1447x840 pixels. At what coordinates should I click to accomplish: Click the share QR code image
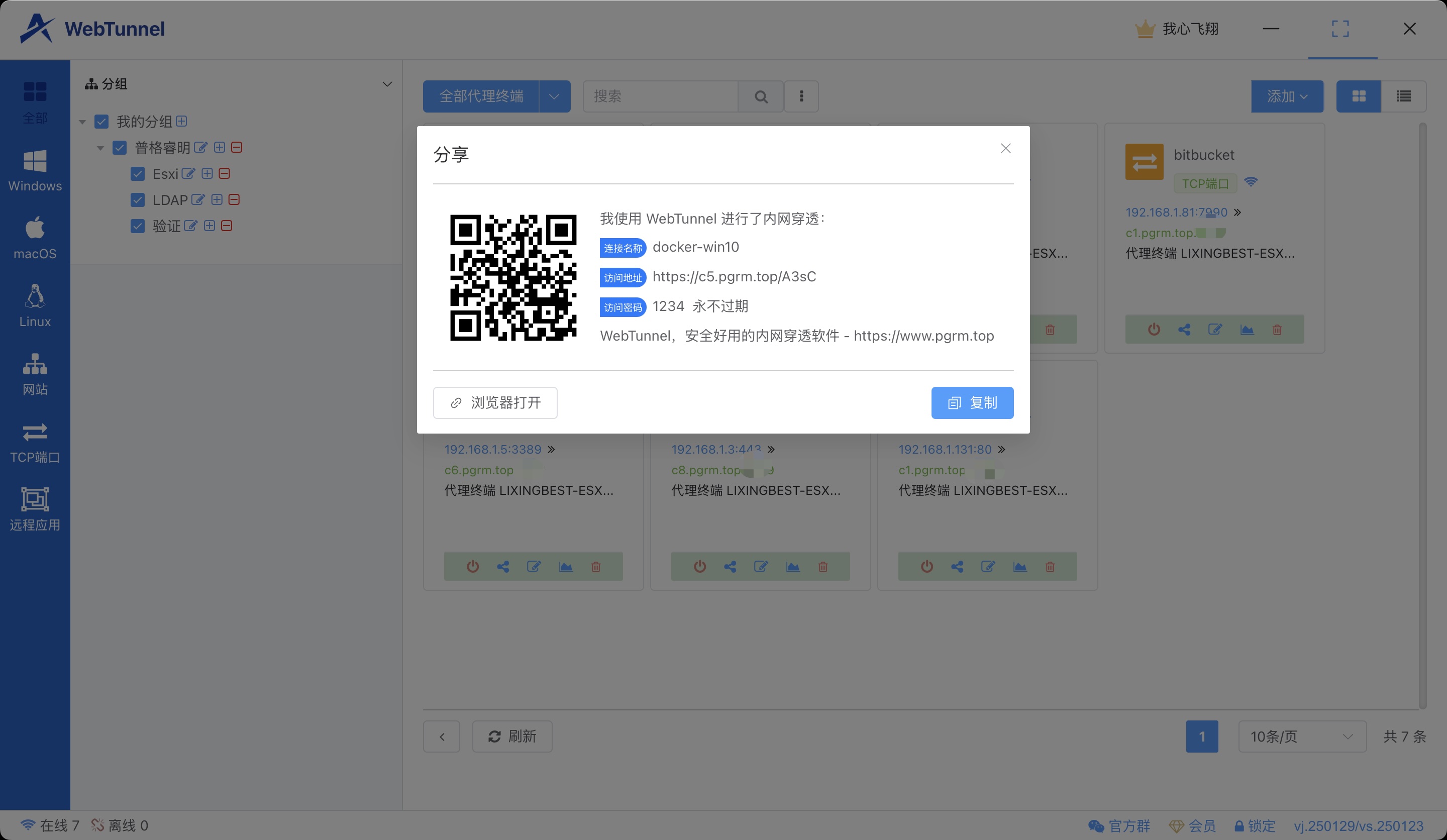(x=513, y=277)
